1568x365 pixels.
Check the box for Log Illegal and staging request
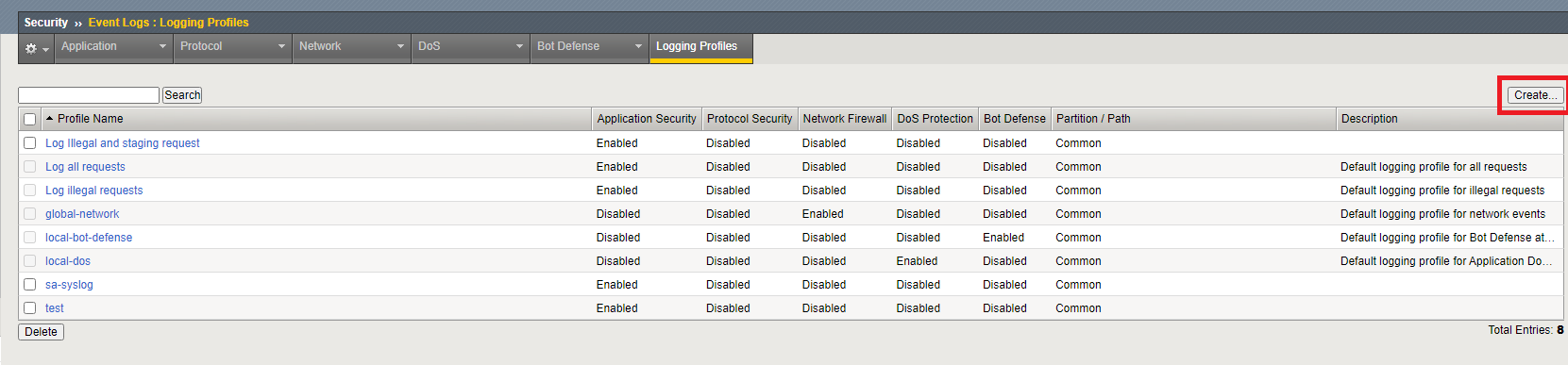(x=29, y=142)
